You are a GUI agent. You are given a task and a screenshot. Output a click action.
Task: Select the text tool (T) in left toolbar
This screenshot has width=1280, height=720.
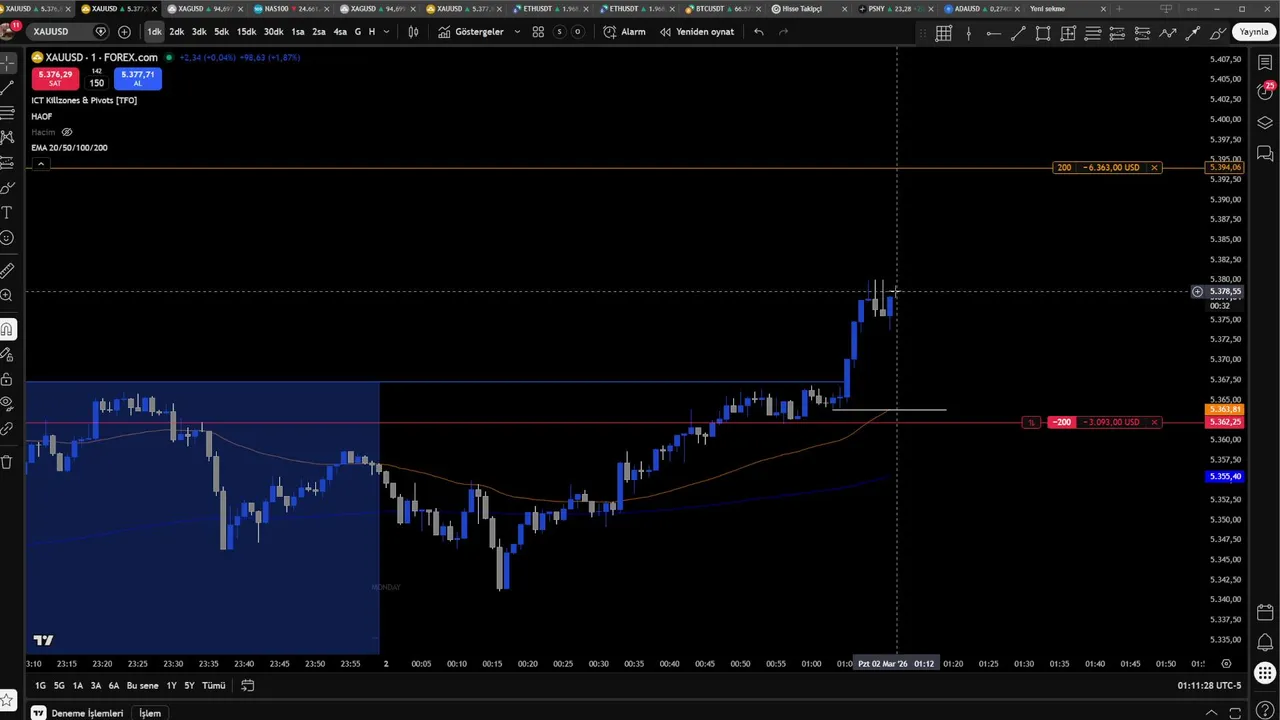pos(7,213)
